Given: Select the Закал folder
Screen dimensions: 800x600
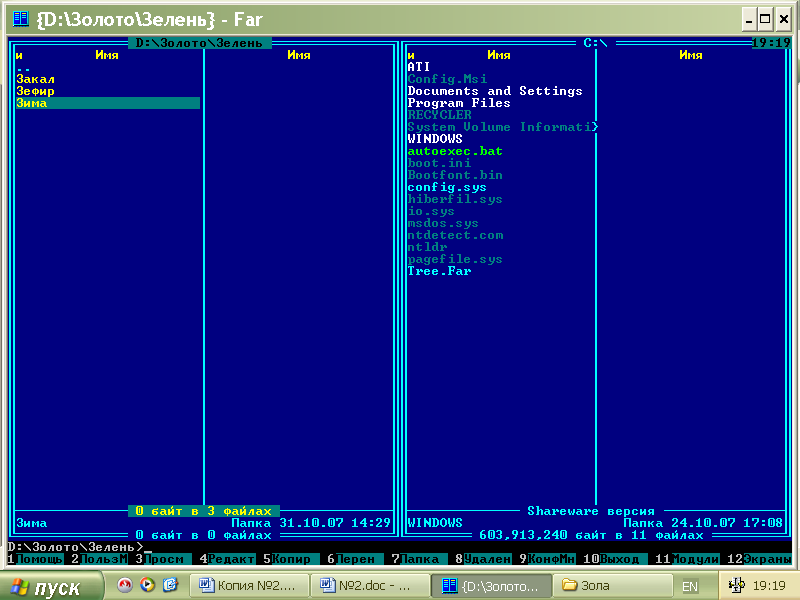Looking at the screenshot, I should pos(36,79).
